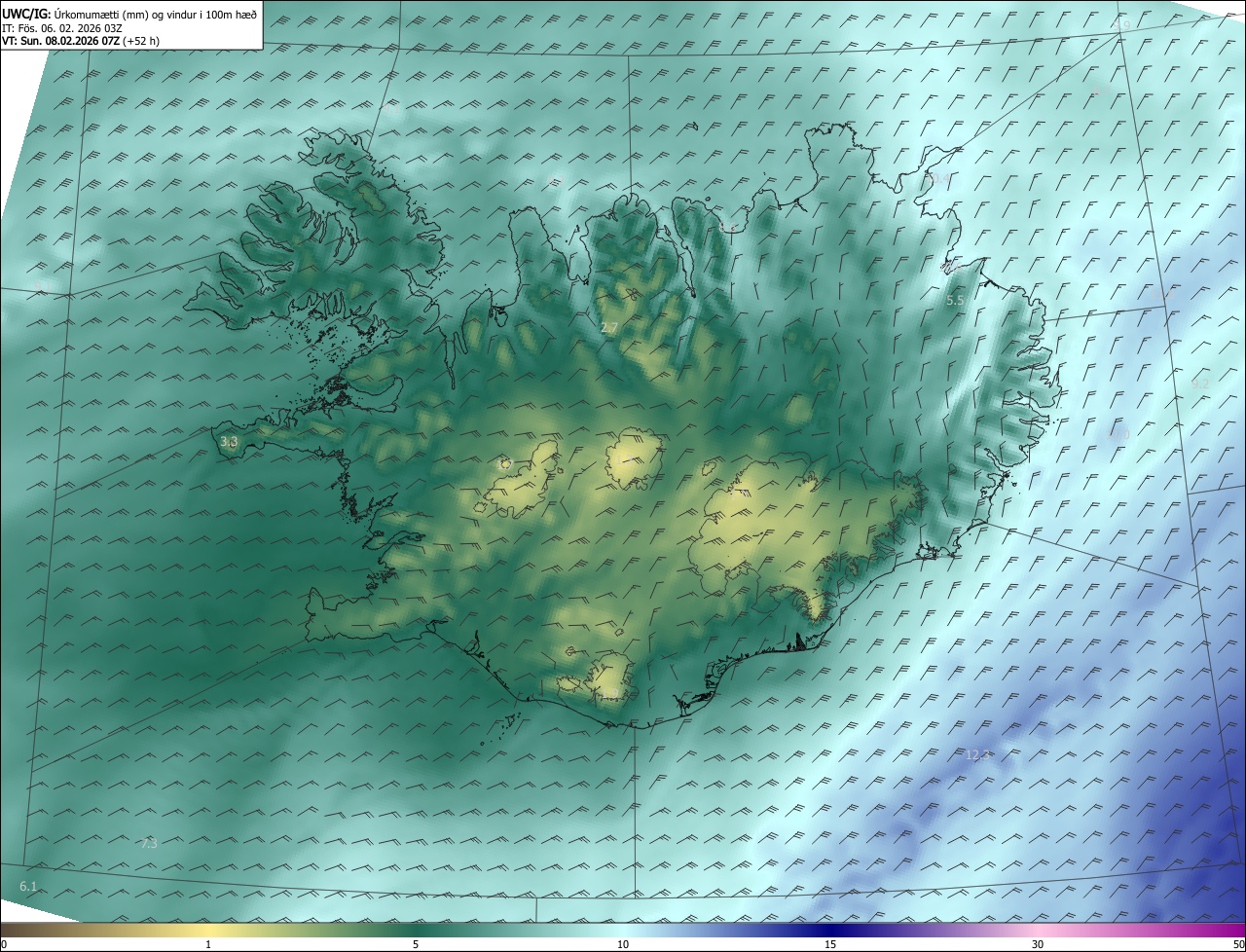The image size is (1246, 952).
Task: Click the 'UWC/IG:' title label
Action: 25,14
